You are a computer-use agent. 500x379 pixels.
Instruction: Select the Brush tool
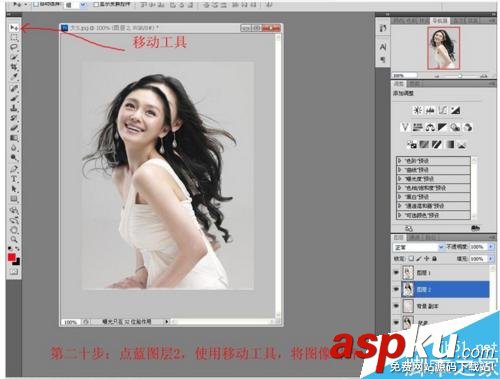pos(14,98)
